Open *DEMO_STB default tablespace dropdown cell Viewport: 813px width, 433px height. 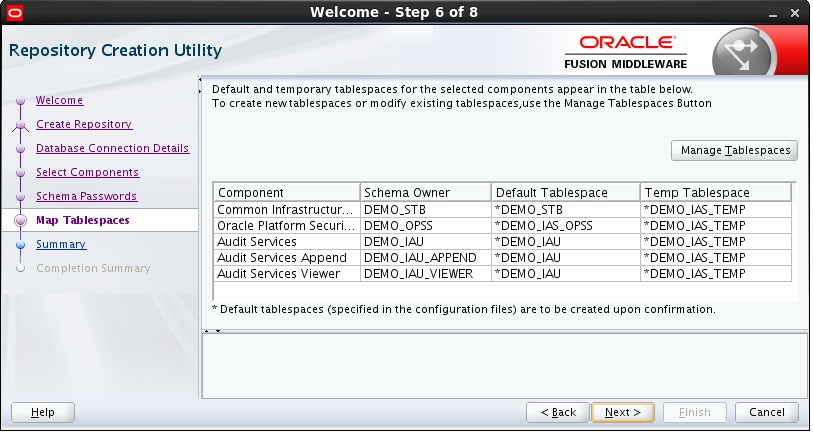pos(566,209)
